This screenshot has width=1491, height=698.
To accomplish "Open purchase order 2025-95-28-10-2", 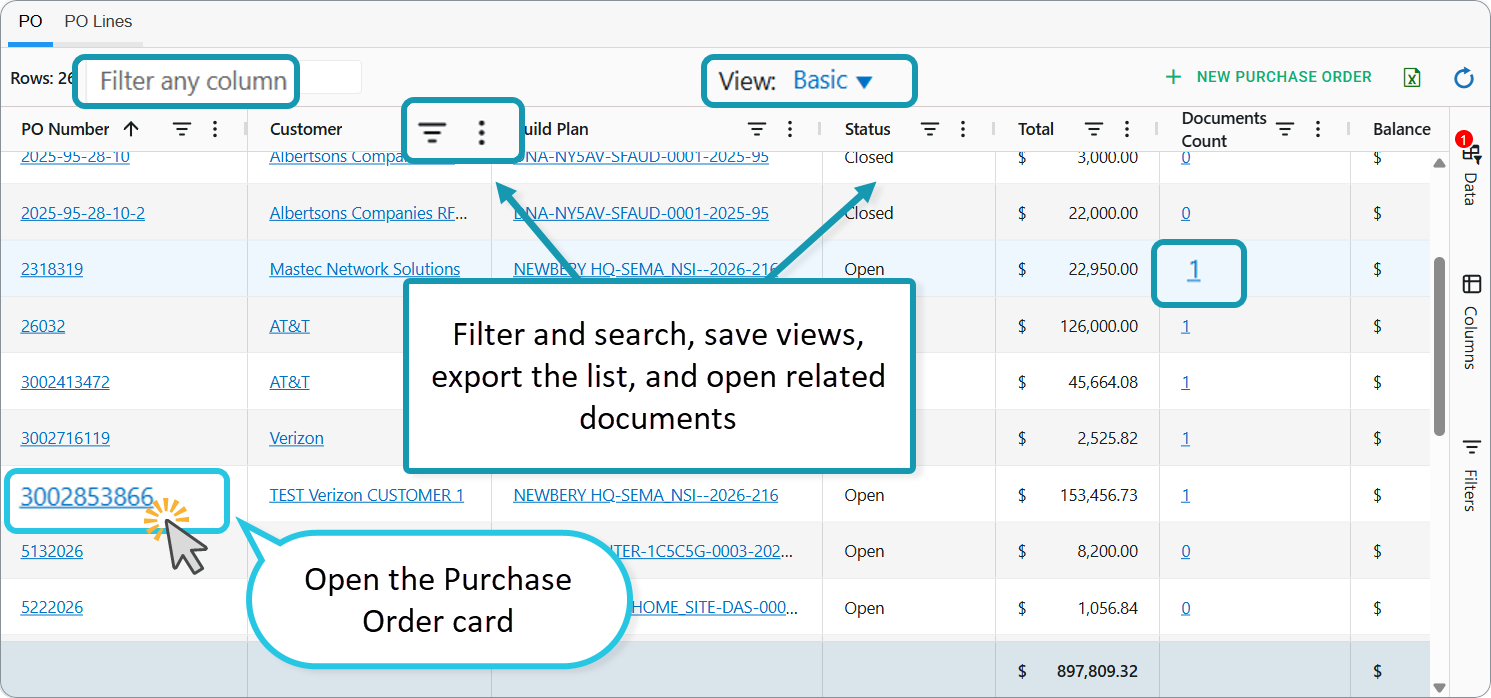I will pyautogui.click(x=83, y=213).
